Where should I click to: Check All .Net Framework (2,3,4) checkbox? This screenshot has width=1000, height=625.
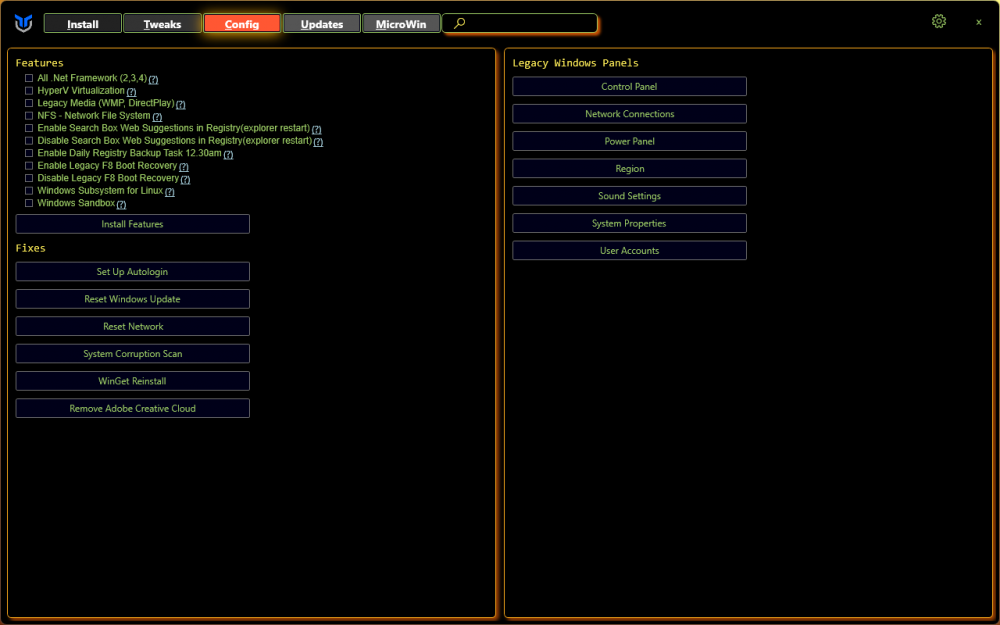29,78
